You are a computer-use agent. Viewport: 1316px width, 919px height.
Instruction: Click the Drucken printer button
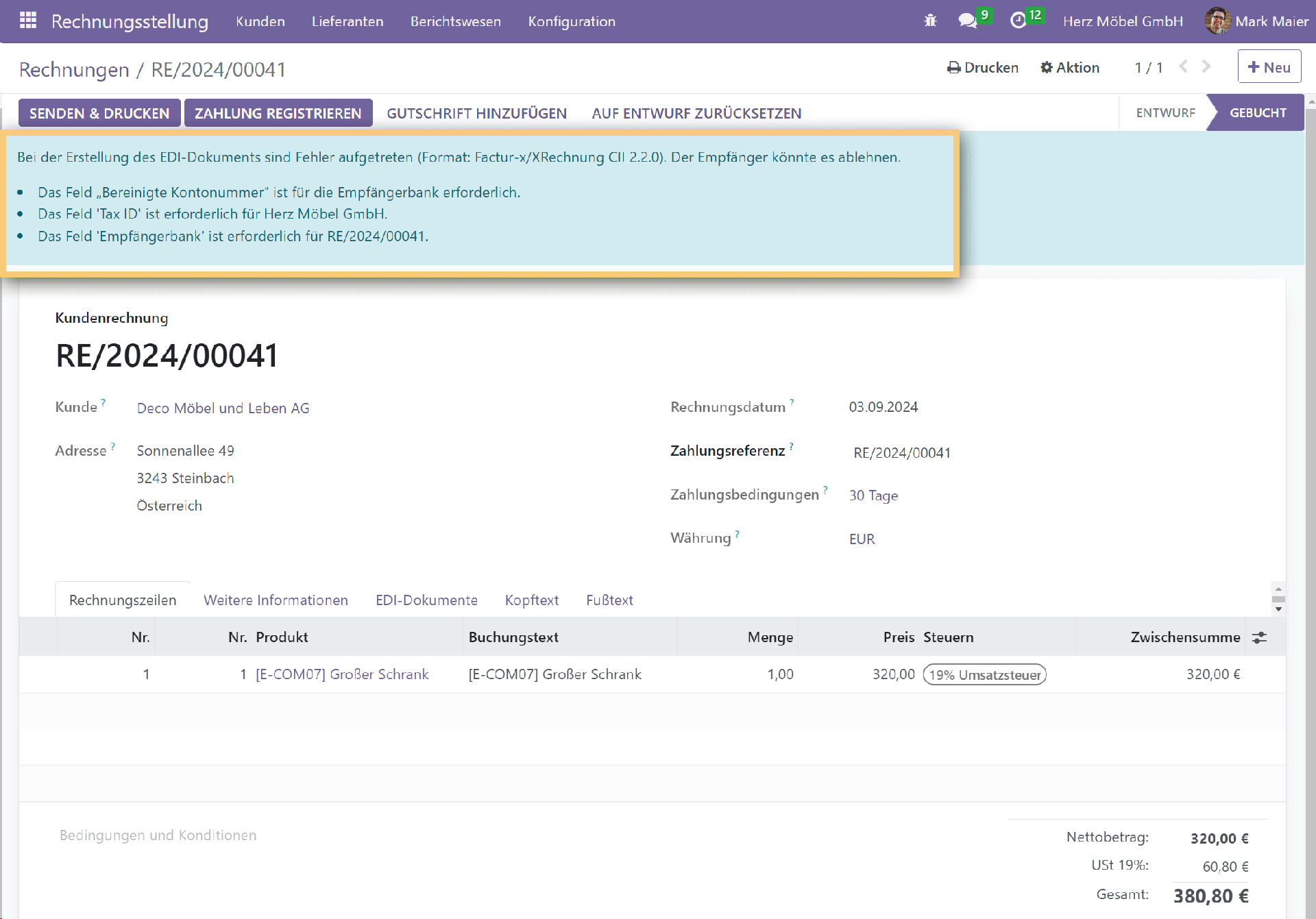(983, 67)
